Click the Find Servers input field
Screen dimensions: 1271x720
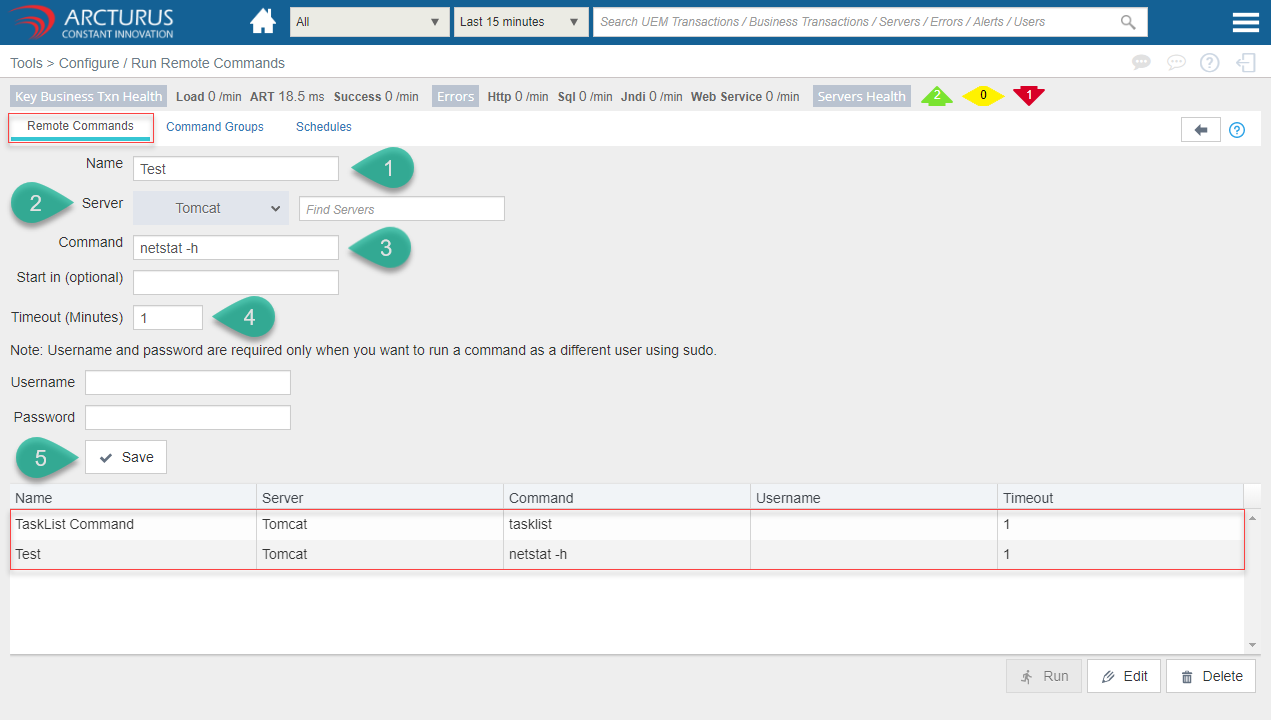(401, 209)
